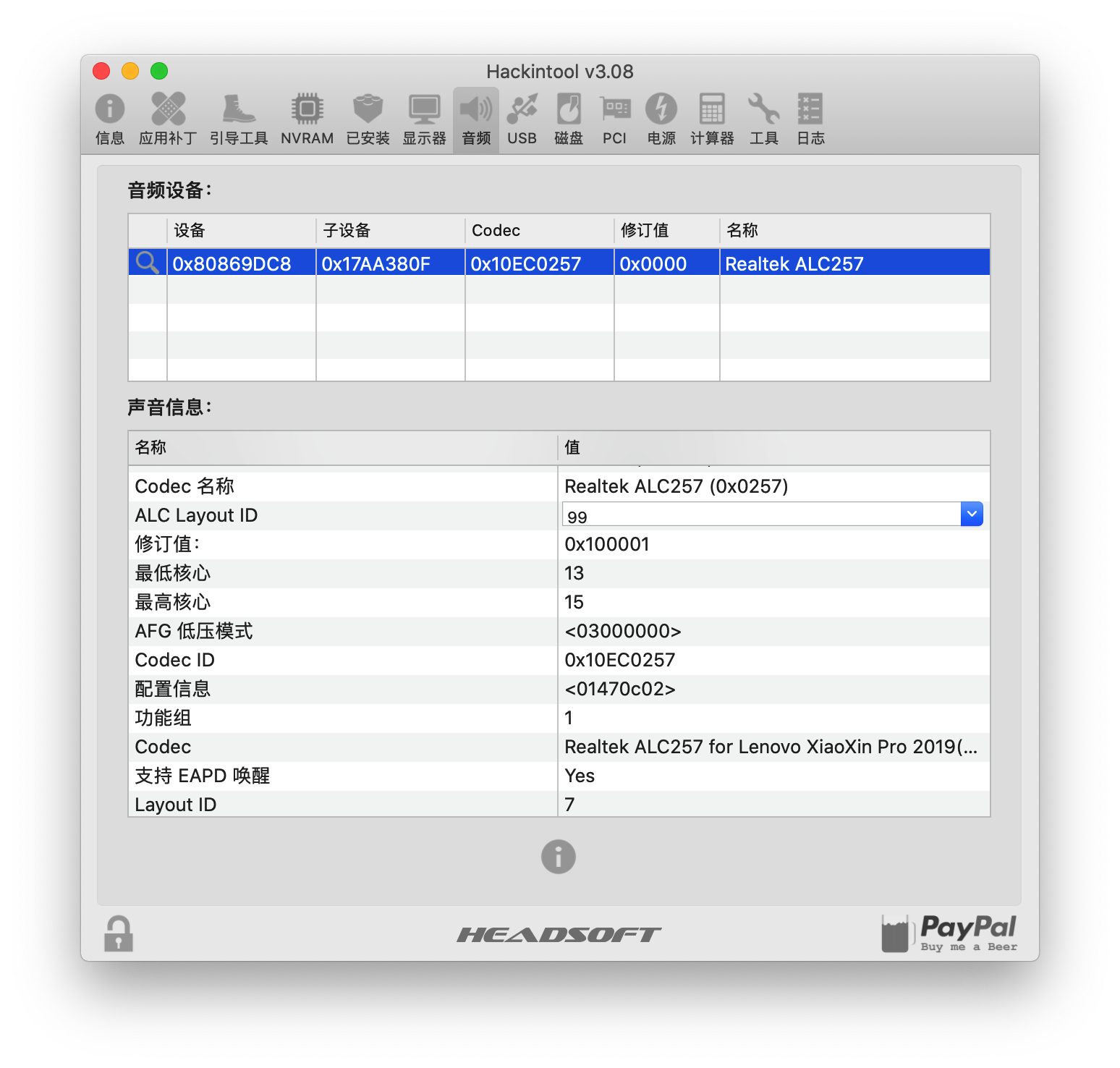Open the 计算器 calculator section
The image size is (1120, 1068).
(x=712, y=120)
